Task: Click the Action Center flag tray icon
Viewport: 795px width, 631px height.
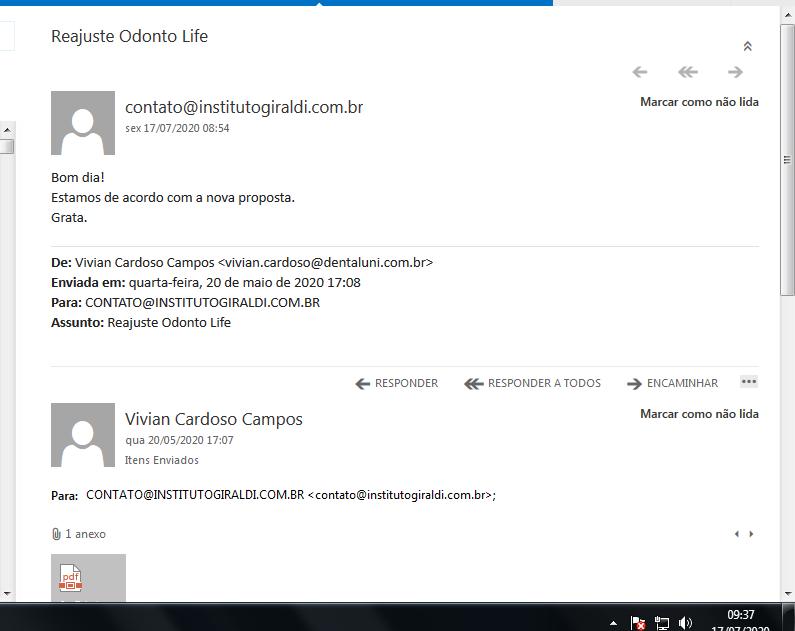Action: pyautogui.click(x=637, y=623)
